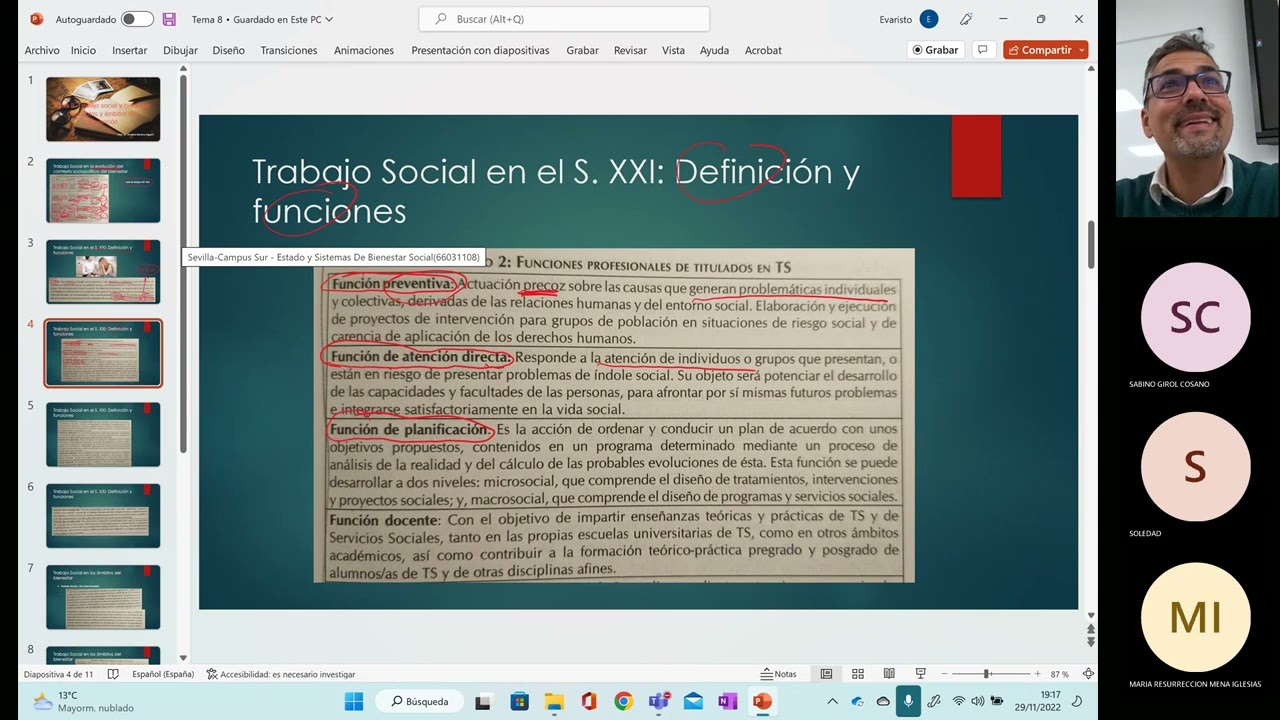Open the Grabar ribbon tab

pyautogui.click(x=582, y=50)
